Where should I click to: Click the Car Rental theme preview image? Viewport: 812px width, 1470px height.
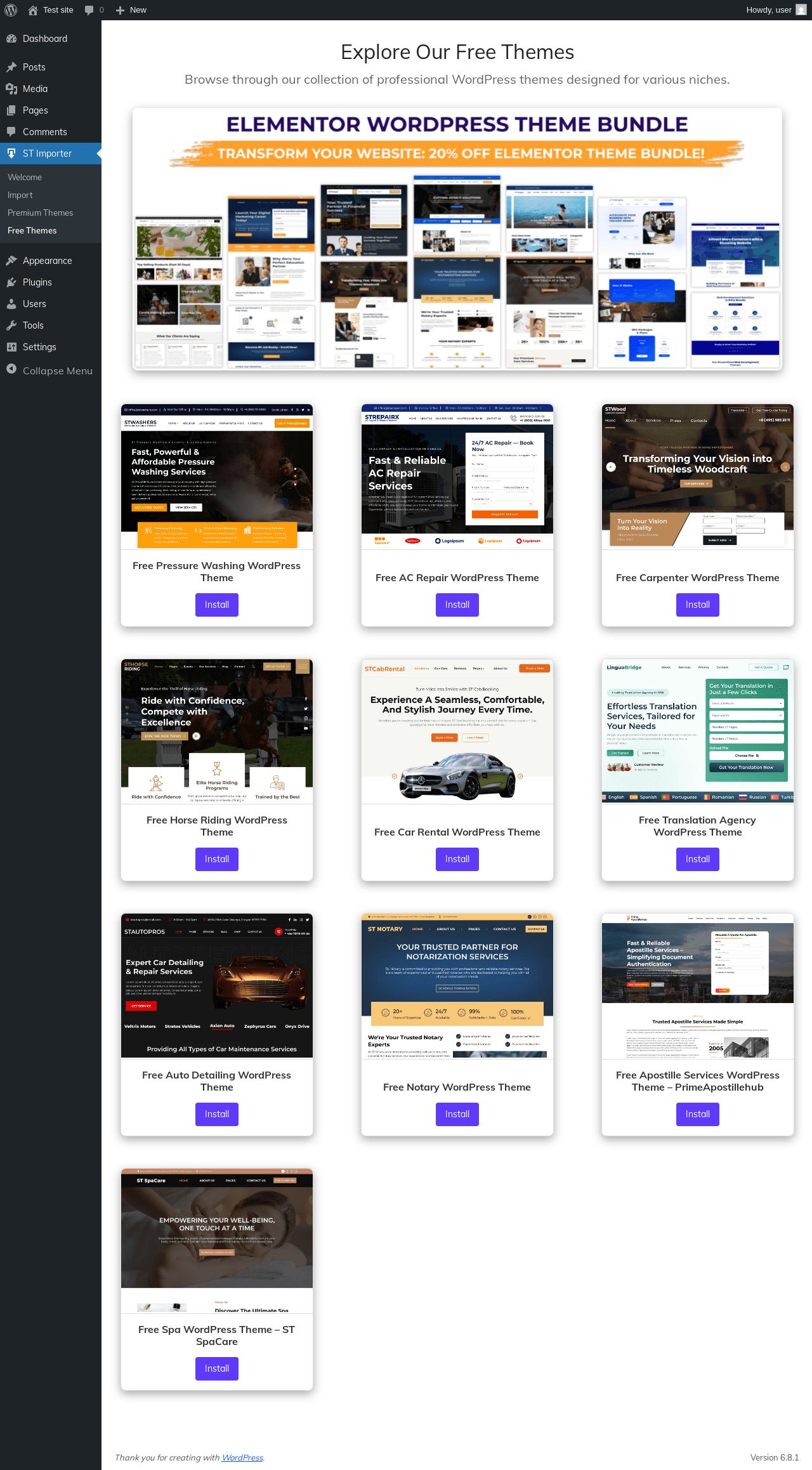click(x=457, y=732)
